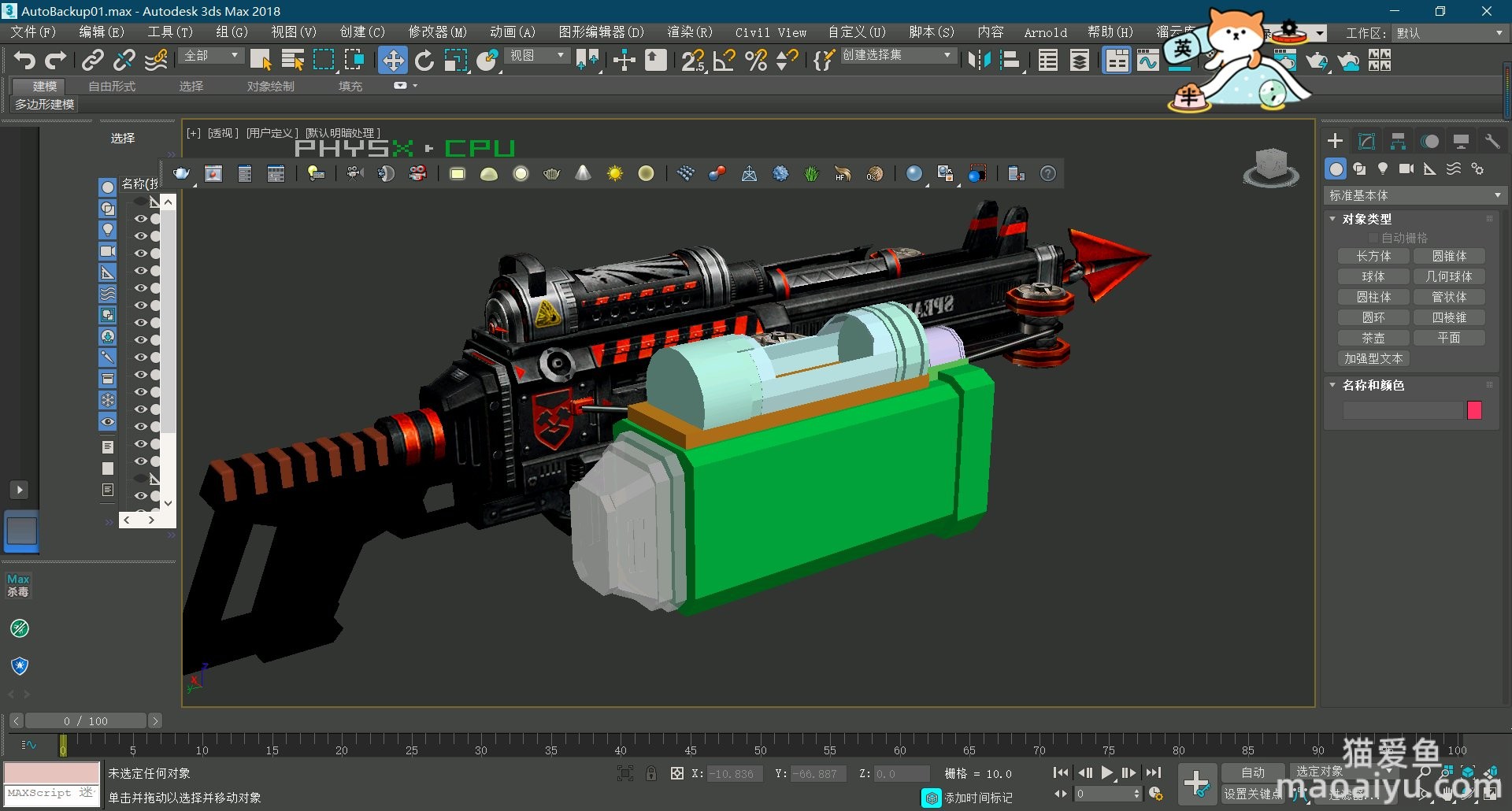Open the Curve Editor
The image size is (1512, 811).
point(1148,61)
